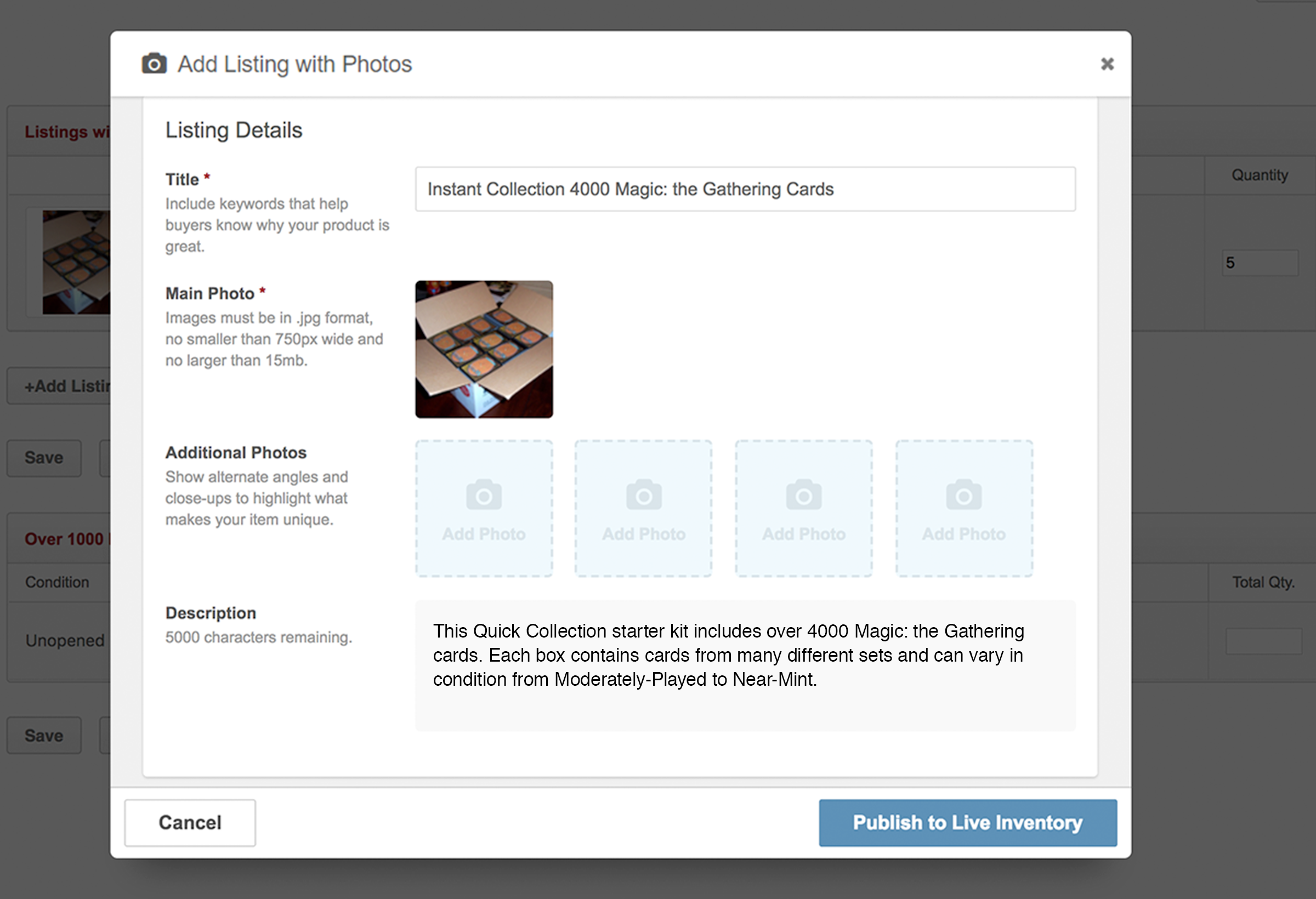Click the Condition column header

(x=57, y=583)
